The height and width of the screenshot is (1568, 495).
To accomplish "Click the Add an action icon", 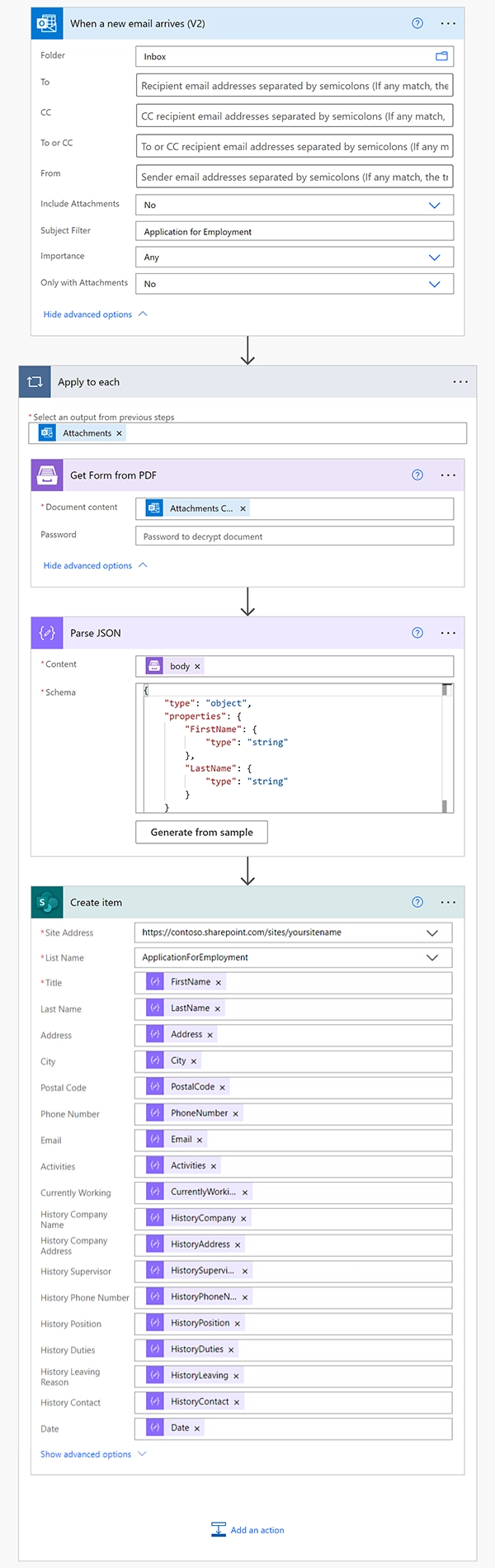I will tap(219, 1529).
